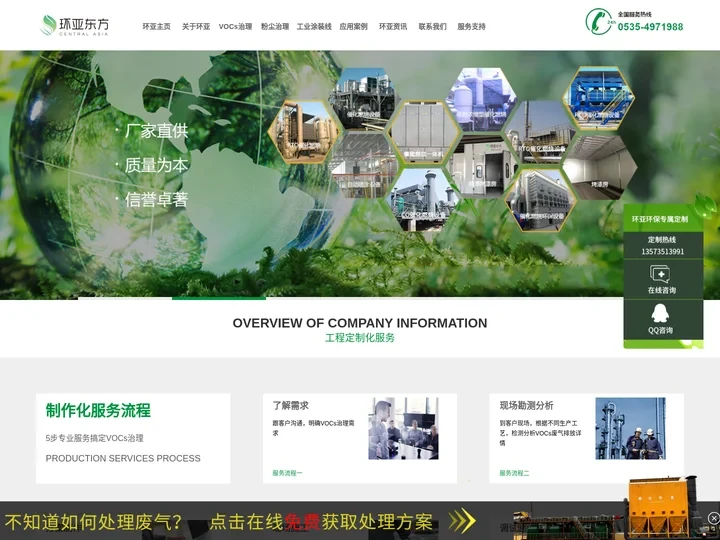Image resolution: width=720 pixels, height=540 pixels.
Task: Select the green active carousel indicator bar
Action: (x=219, y=298)
